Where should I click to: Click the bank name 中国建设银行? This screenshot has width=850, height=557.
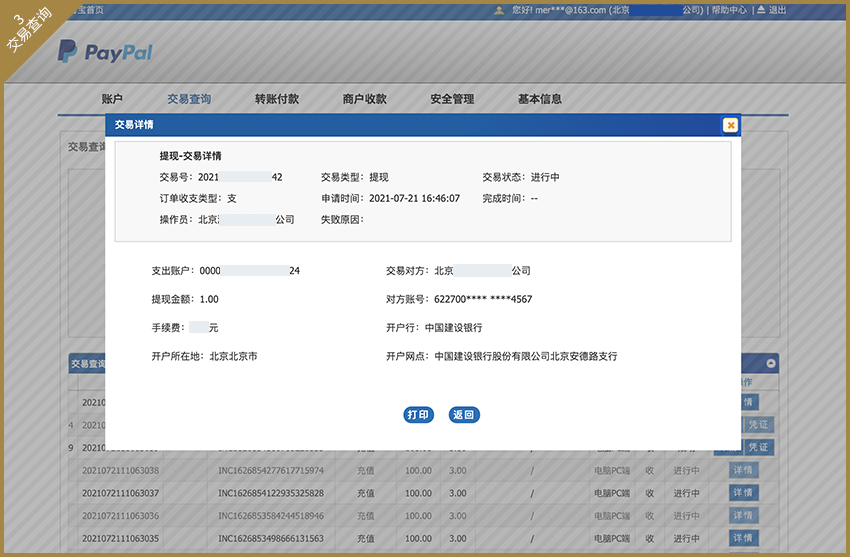[453, 328]
